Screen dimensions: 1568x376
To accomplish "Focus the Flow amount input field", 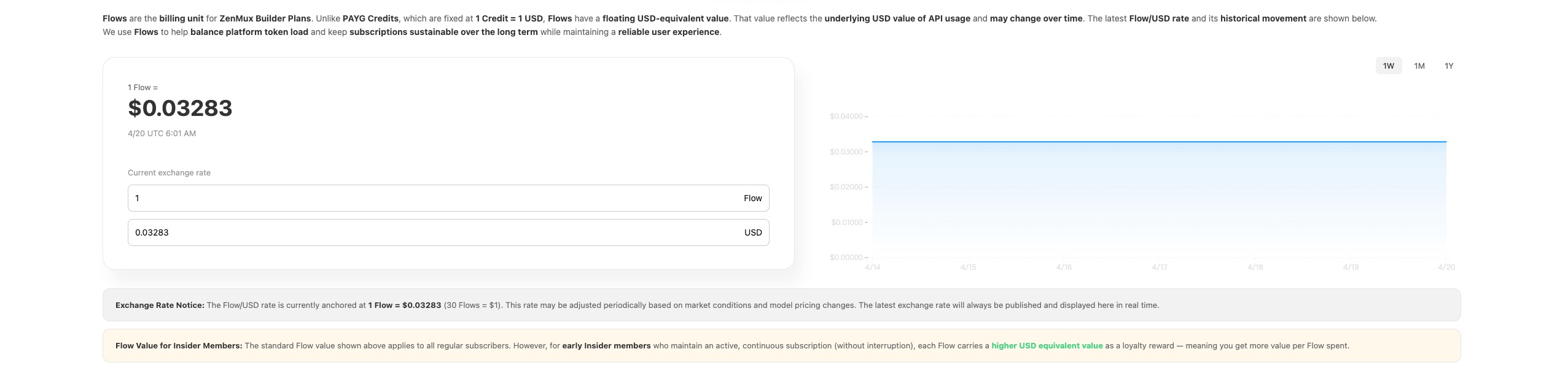I will (x=430, y=198).
